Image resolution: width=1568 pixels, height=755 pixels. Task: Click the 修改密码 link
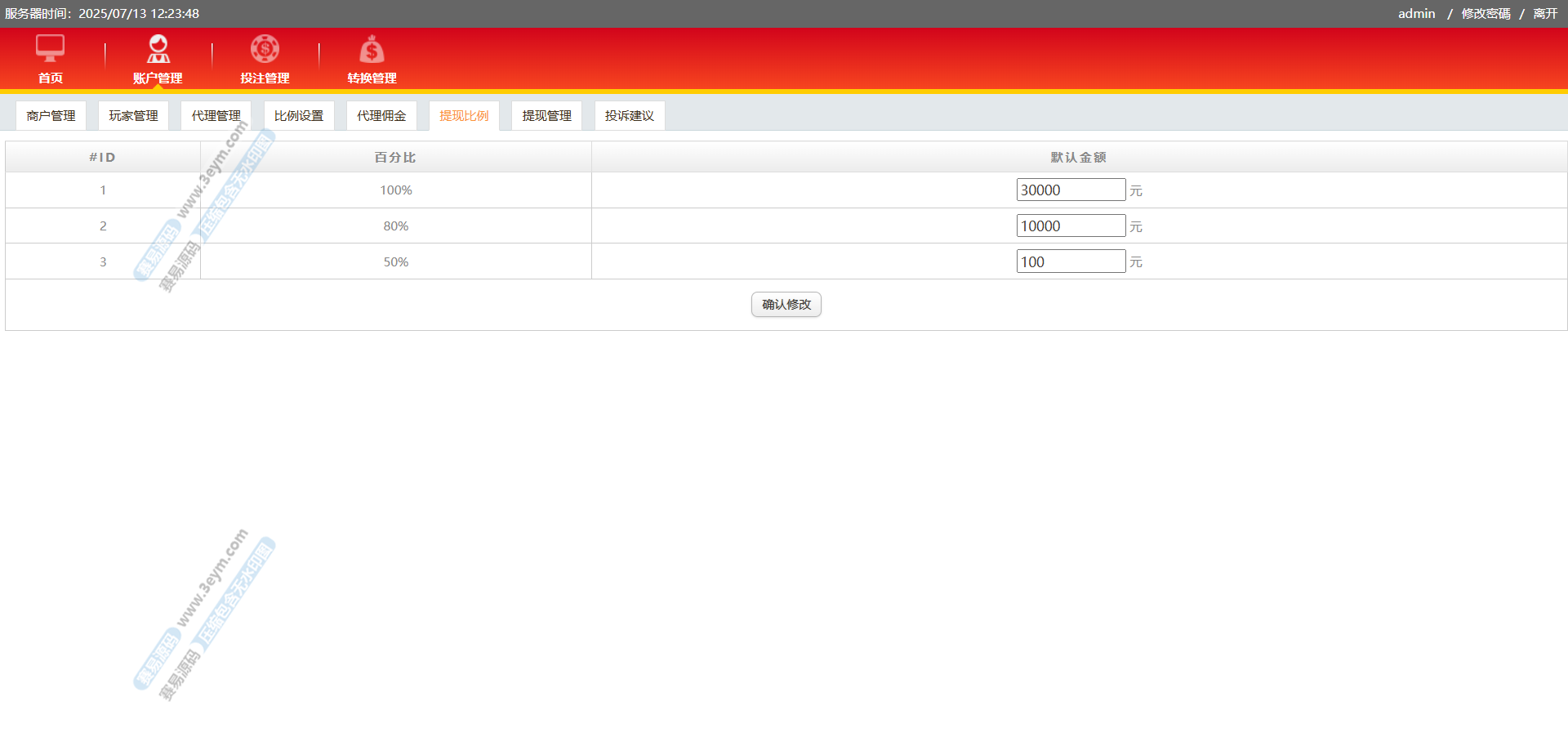[1486, 14]
